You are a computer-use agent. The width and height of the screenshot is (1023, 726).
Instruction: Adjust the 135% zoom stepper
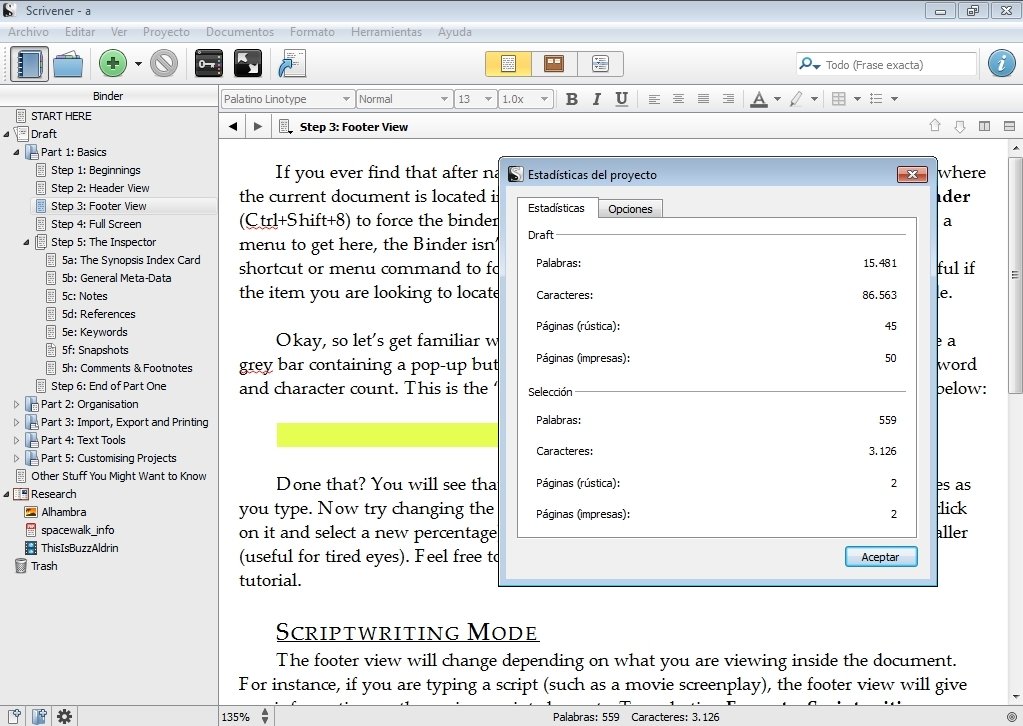pyautogui.click(x=264, y=717)
